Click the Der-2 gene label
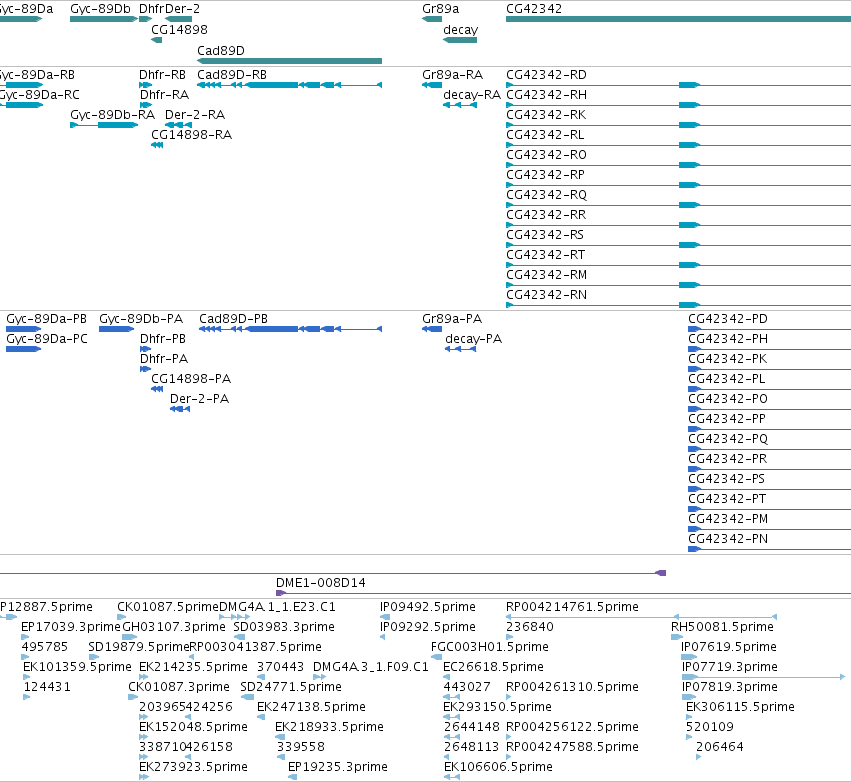The width and height of the screenshot is (851, 782). point(182,9)
